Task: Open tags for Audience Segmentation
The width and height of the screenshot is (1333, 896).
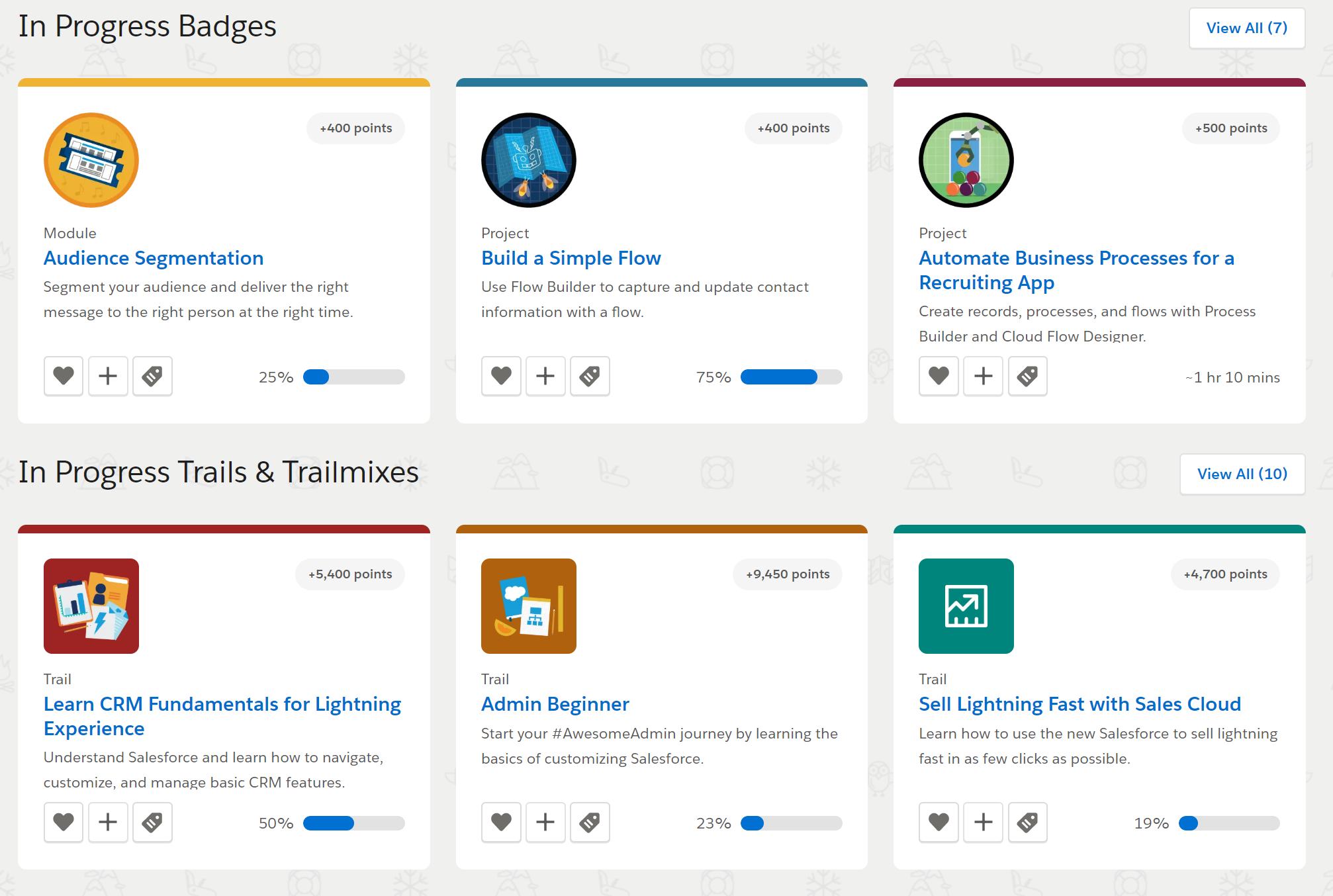Action: (x=152, y=377)
